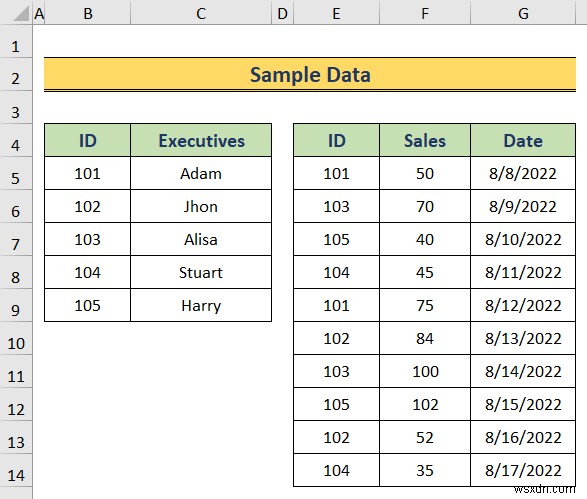The height and width of the screenshot is (499, 587).
Task: Click the Sales value 100
Action: point(425,371)
